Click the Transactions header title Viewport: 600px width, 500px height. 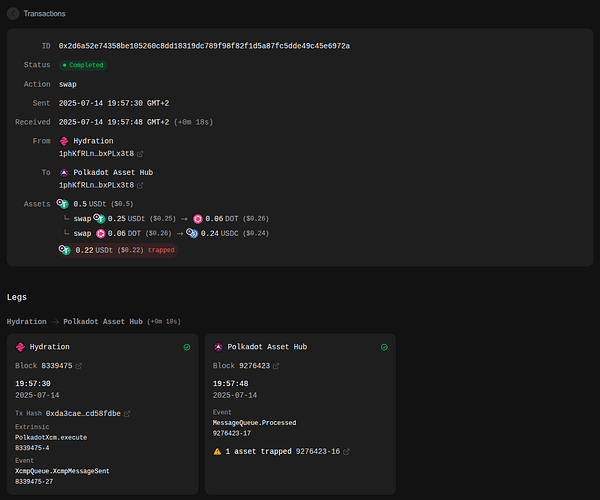coord(46,13)
